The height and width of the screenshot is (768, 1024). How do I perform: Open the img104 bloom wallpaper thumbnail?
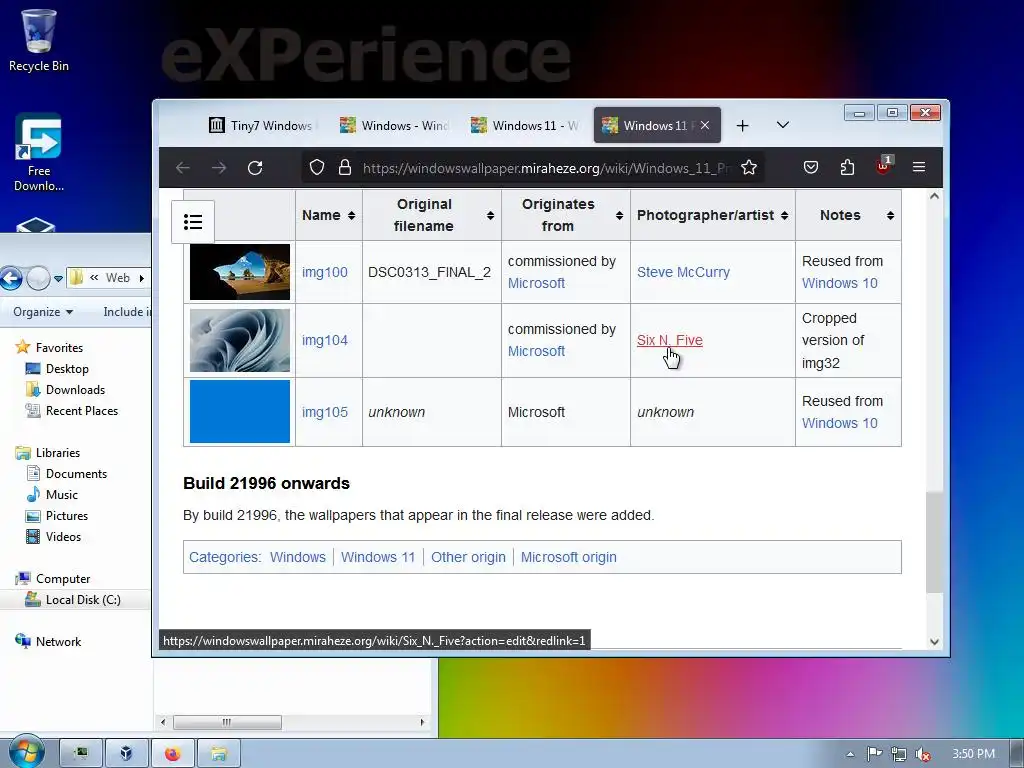click(x=240, y=340)
